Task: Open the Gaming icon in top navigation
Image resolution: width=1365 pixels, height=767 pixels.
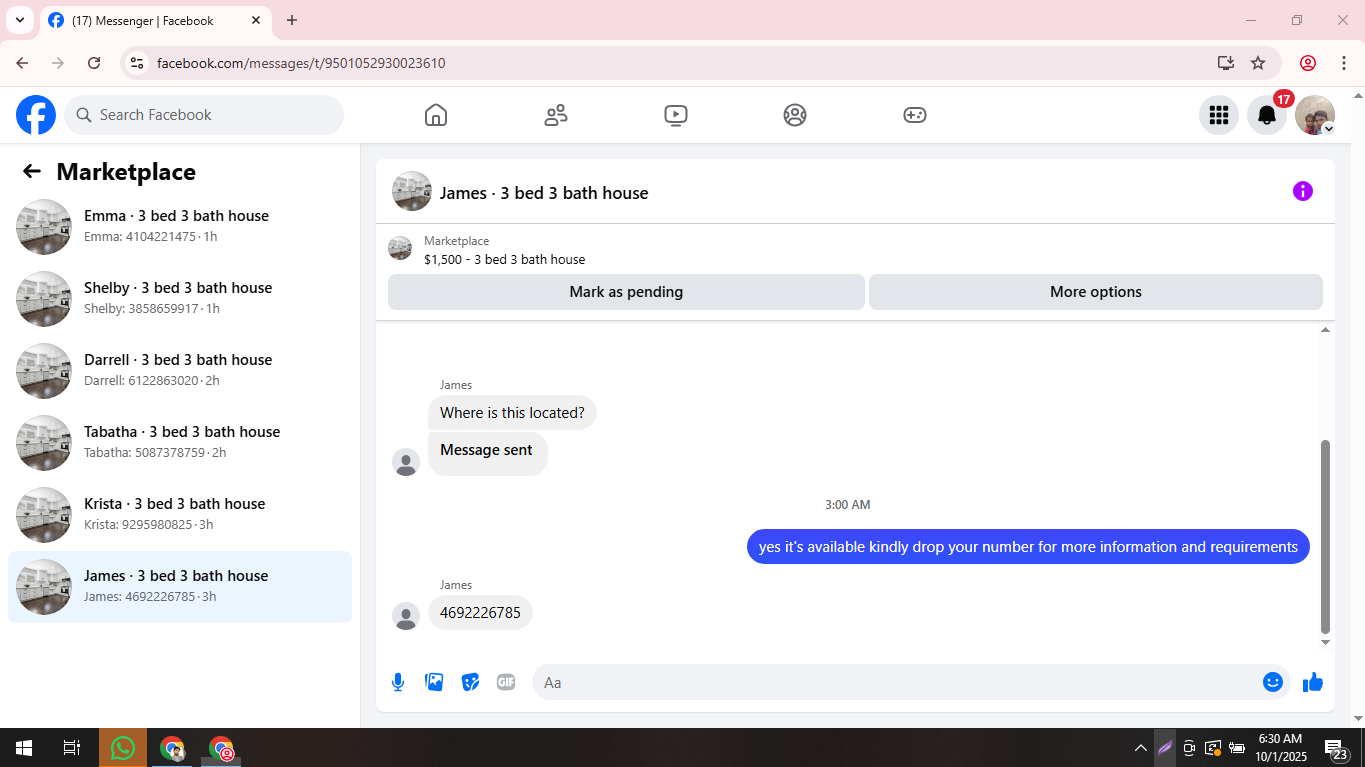Action: [915, 115]
